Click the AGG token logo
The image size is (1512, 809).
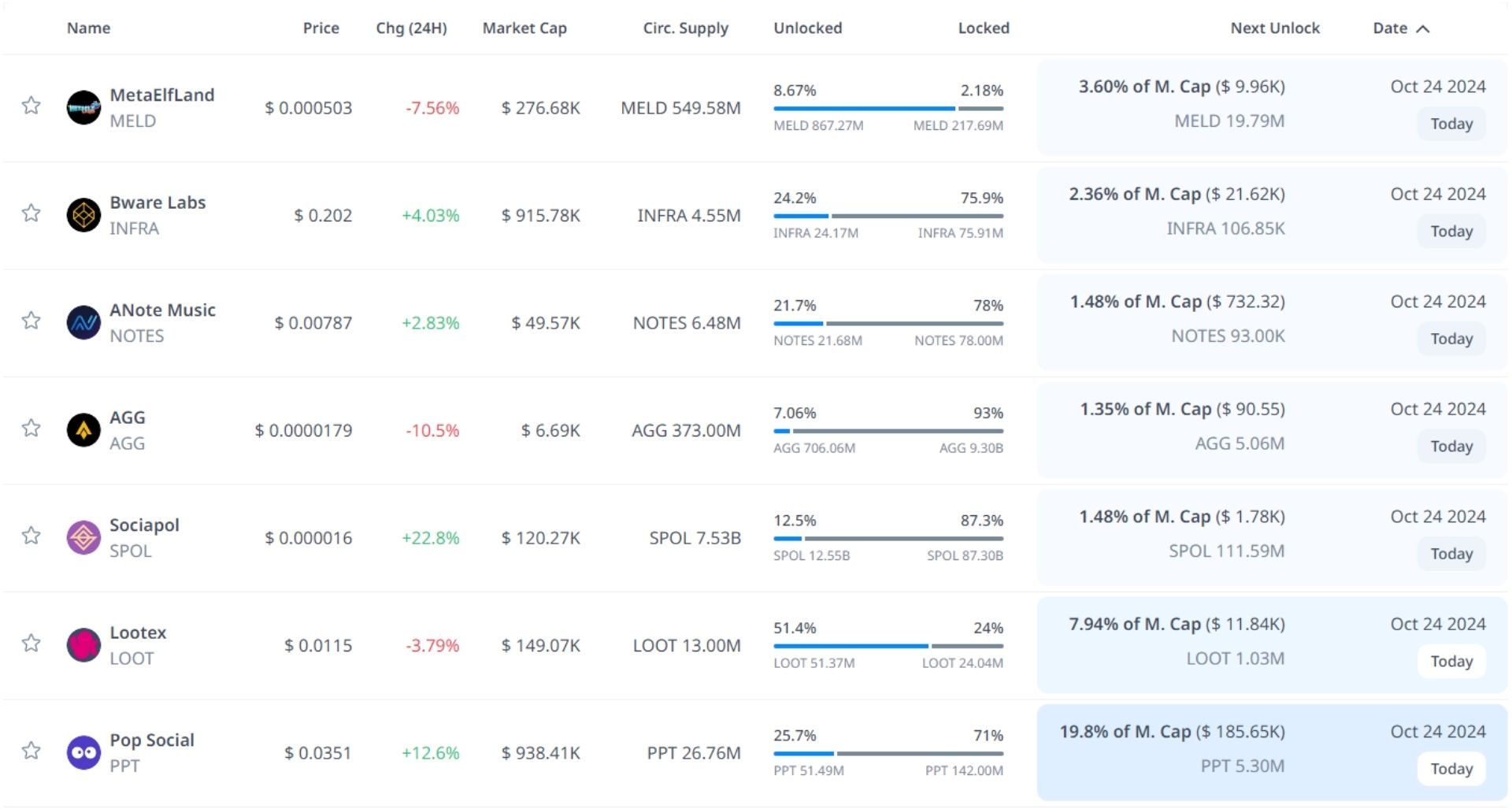(83, 430)
